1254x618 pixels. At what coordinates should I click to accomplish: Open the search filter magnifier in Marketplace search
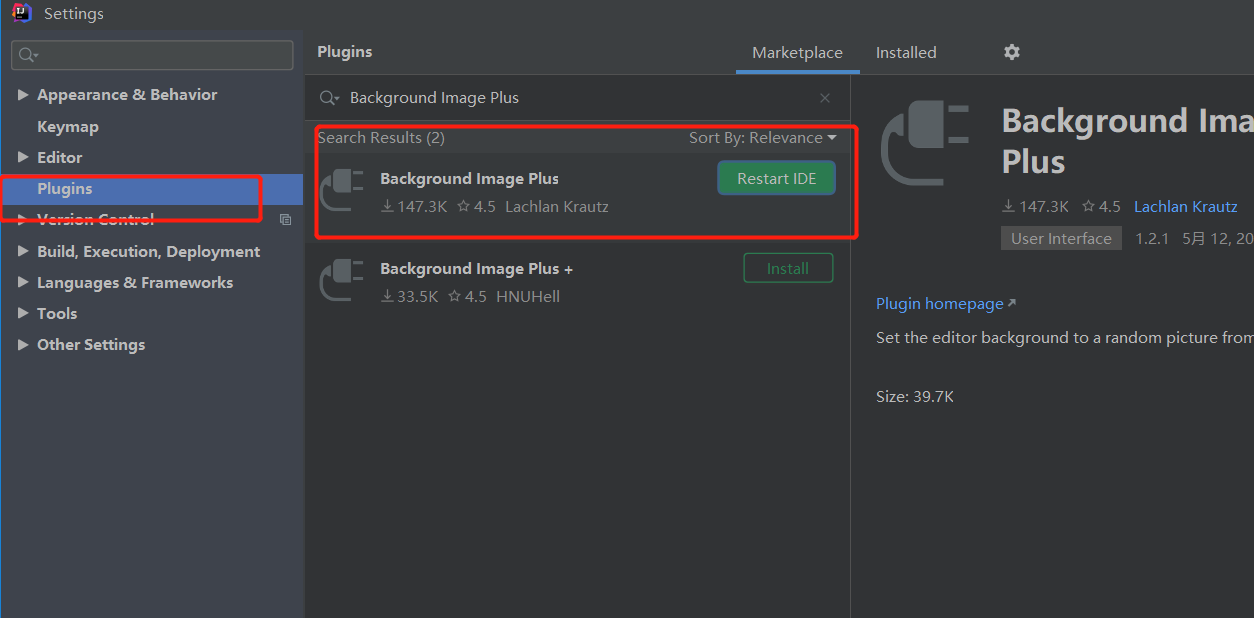(x=329, y=97)
